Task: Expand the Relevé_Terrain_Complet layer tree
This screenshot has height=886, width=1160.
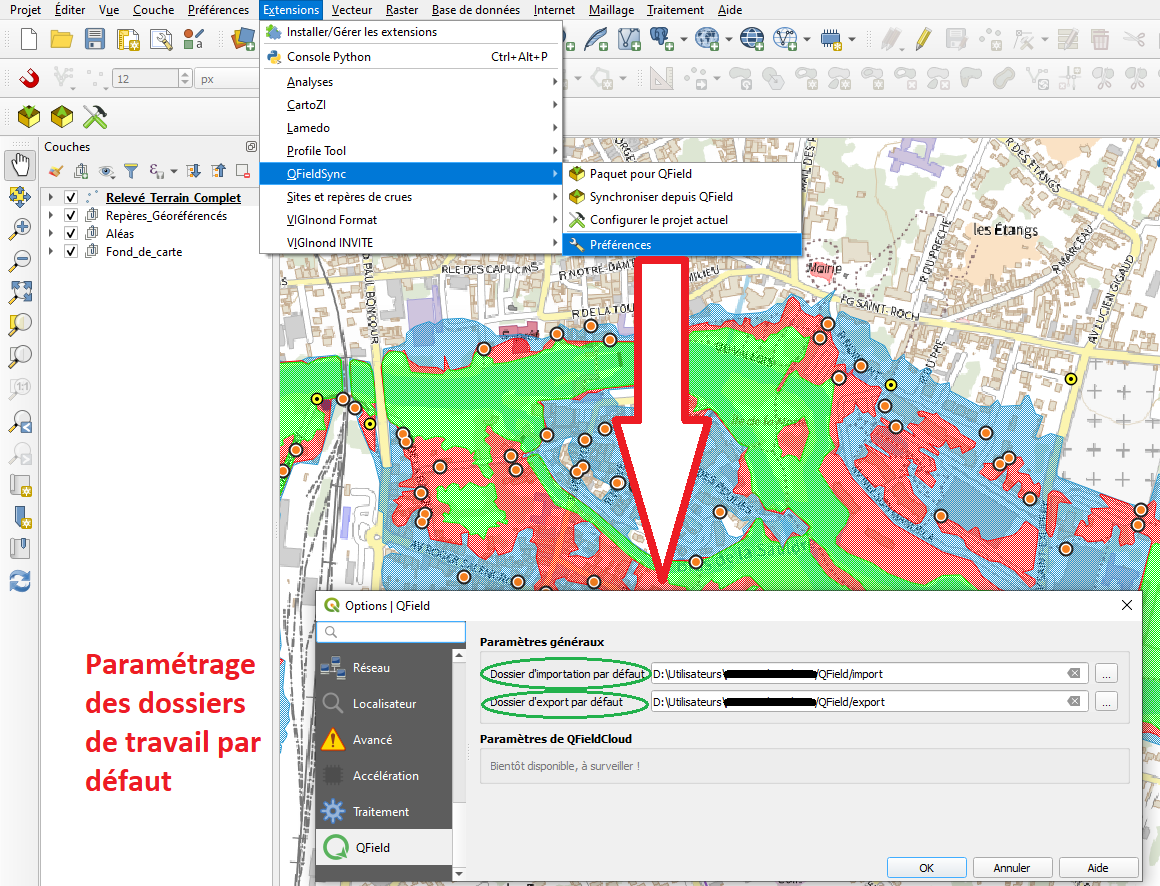Action: point(50,197)
